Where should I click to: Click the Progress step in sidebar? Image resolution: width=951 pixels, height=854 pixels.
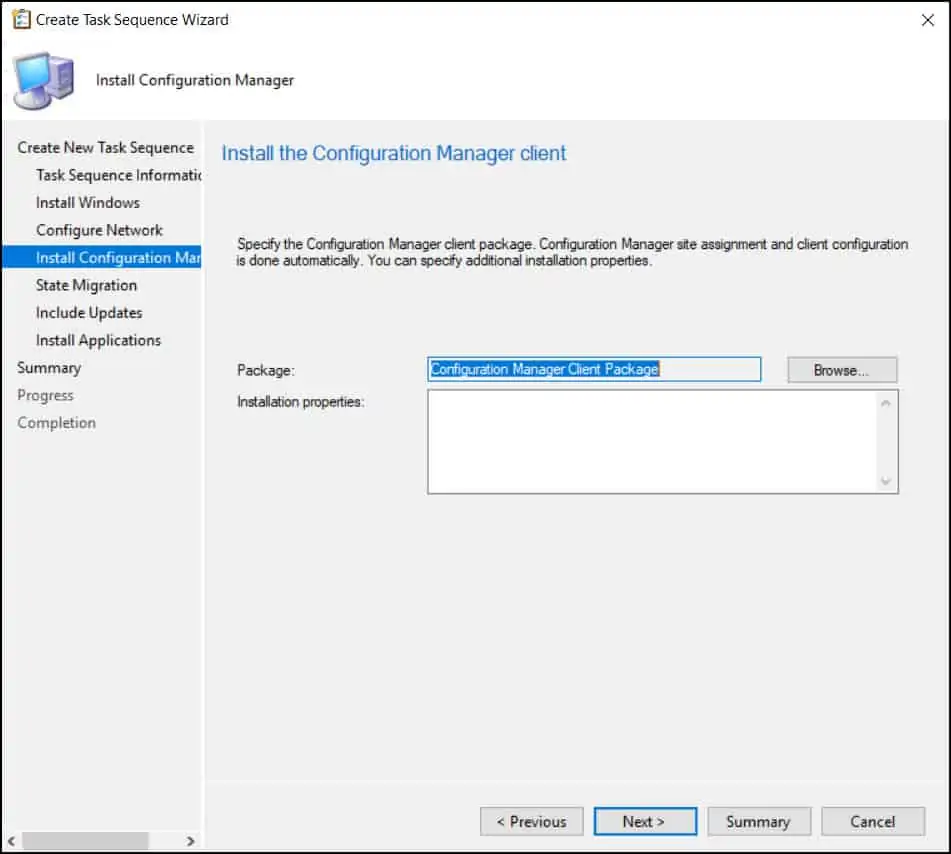pyautogui.click(x=45, y=395)
